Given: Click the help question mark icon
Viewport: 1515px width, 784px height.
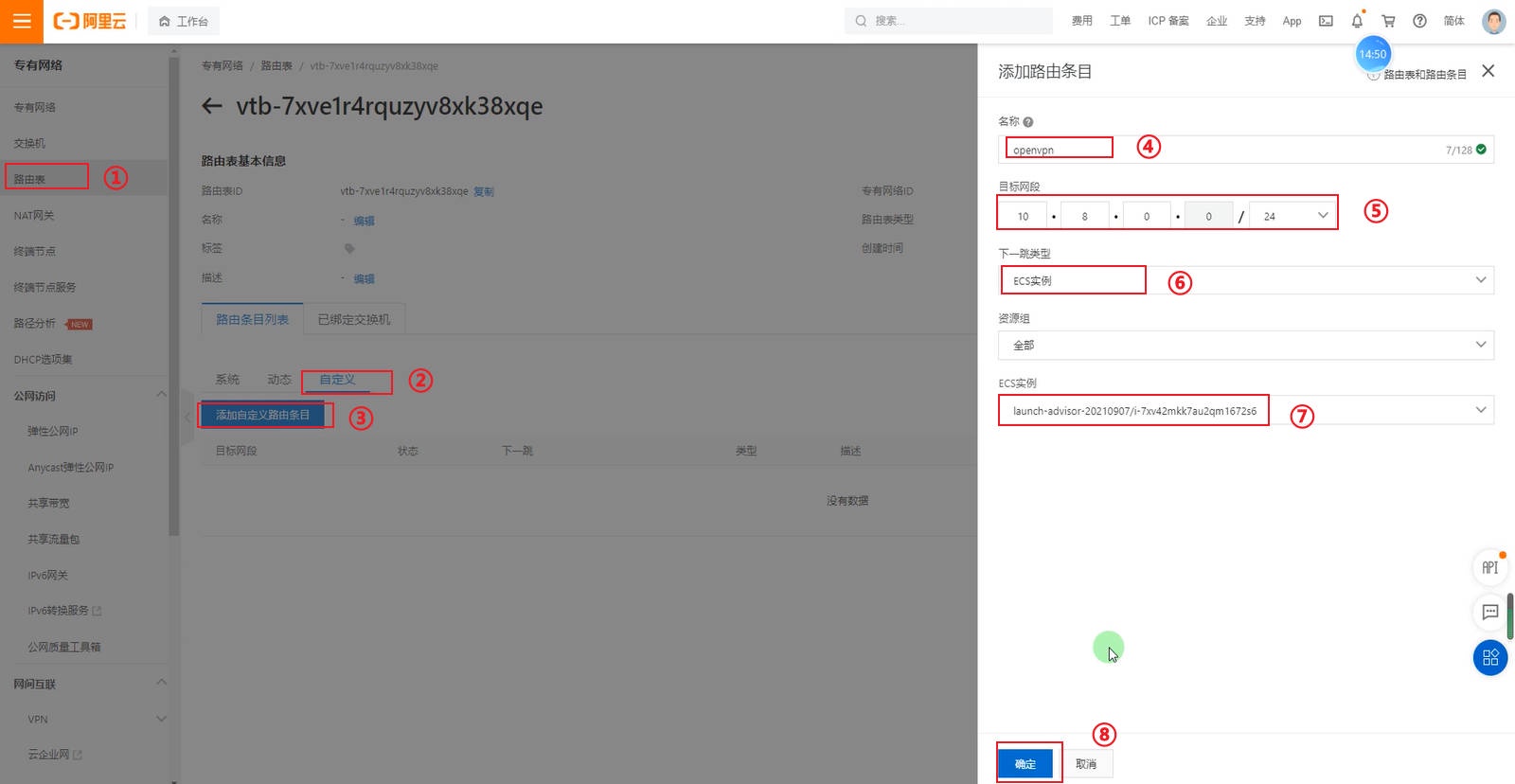Looking at the screenshot, I should [x=1419, y=21].
